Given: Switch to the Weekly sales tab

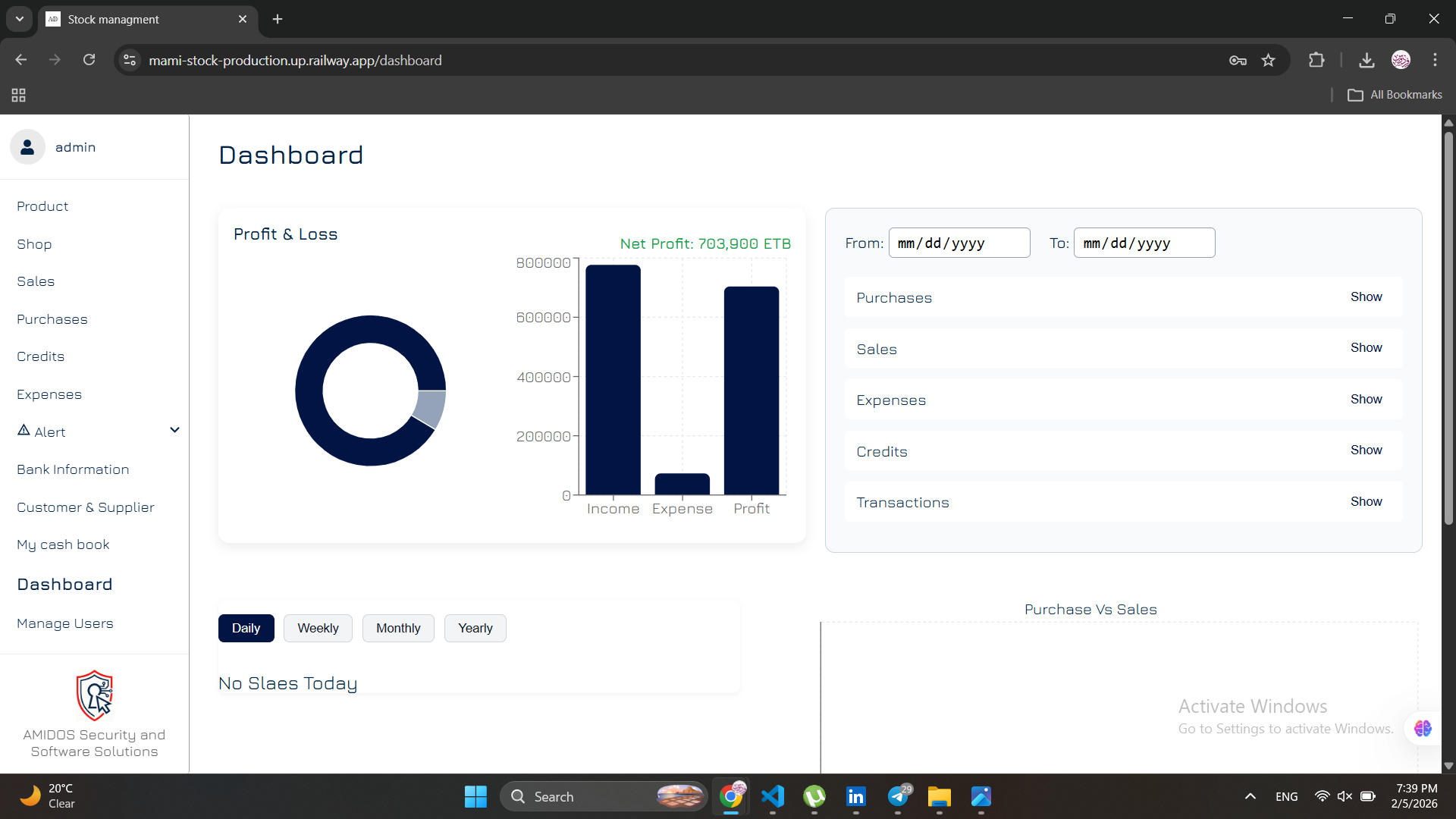Looking at the screenshot, I should 318,628.
